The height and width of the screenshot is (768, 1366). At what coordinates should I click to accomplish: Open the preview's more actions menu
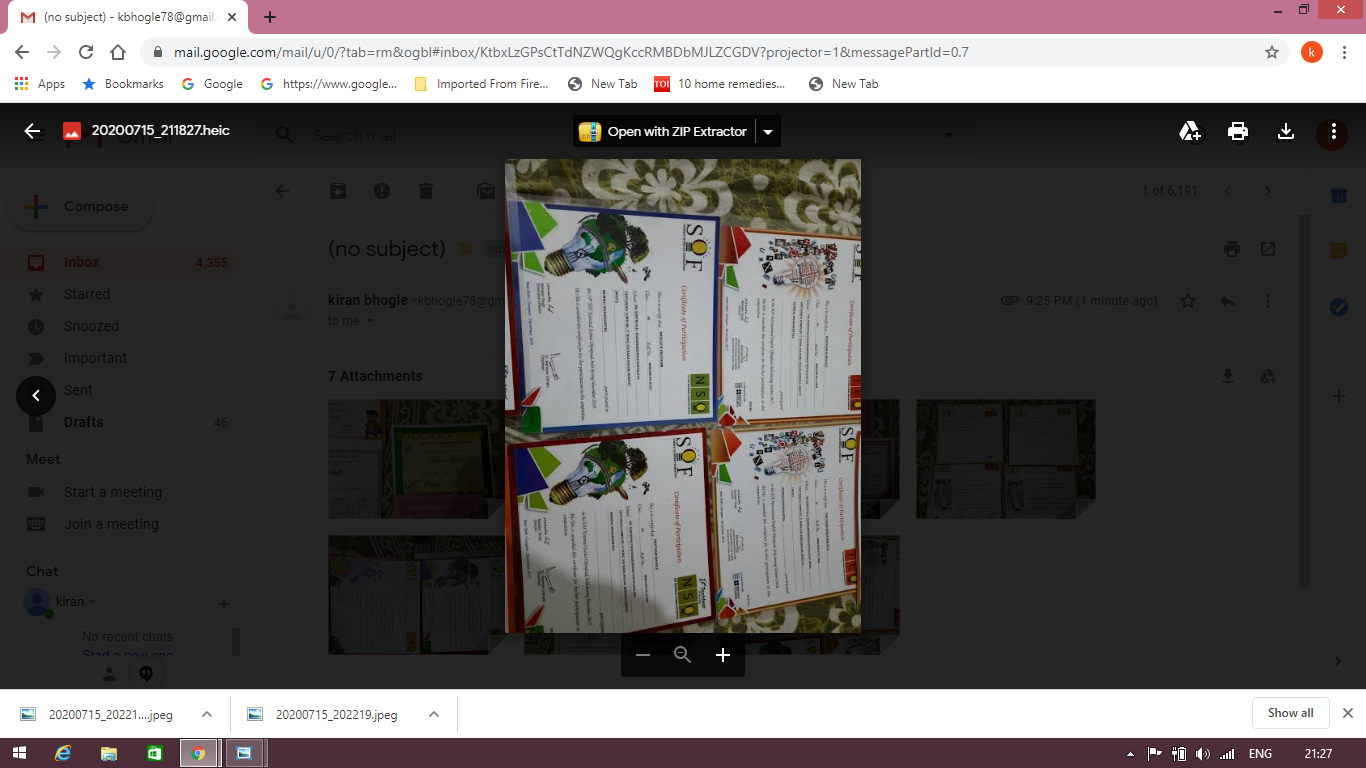click(x=1334, y=131)
